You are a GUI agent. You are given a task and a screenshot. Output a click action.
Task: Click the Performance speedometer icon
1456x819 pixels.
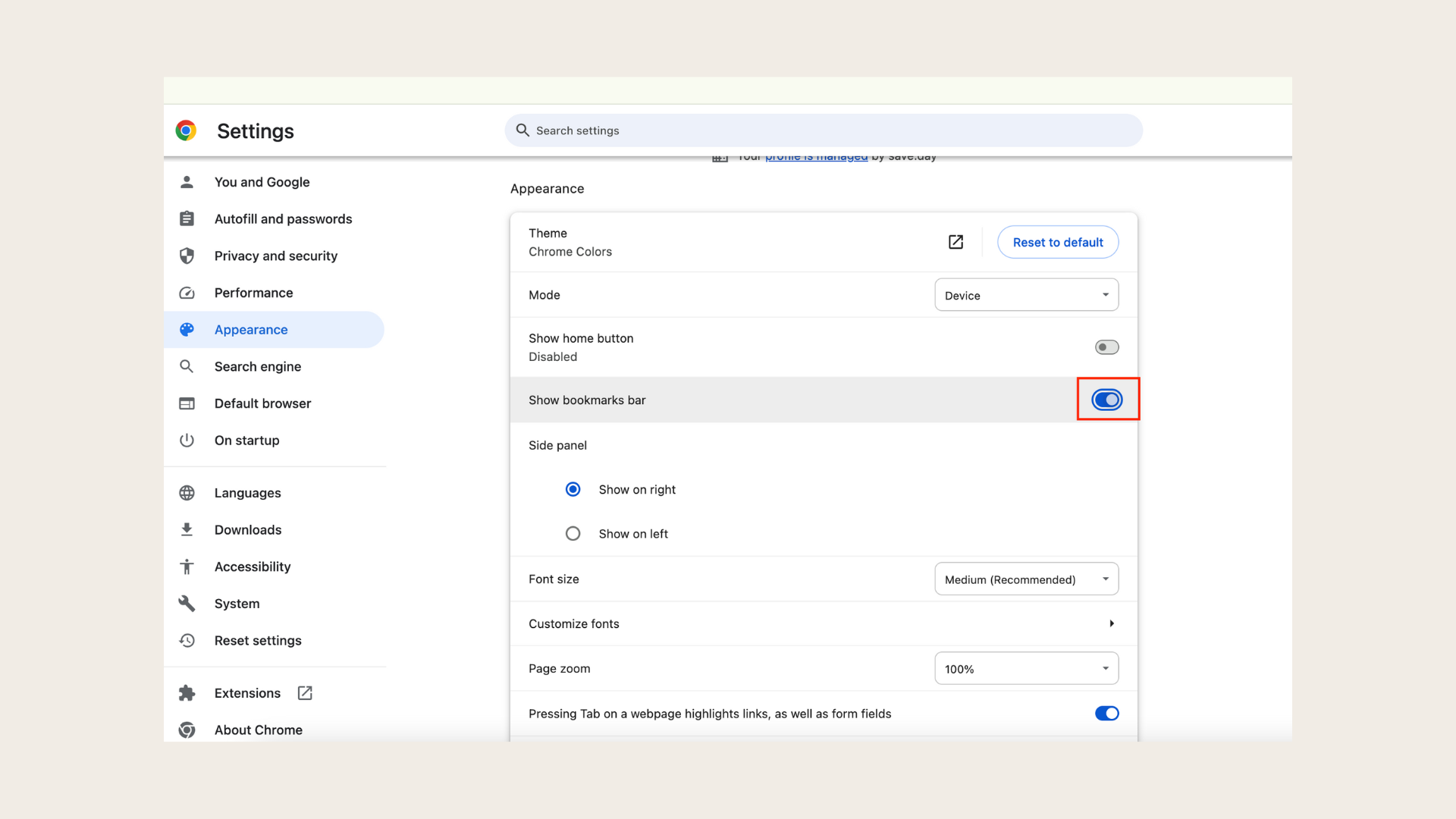[x=187, y=293]
